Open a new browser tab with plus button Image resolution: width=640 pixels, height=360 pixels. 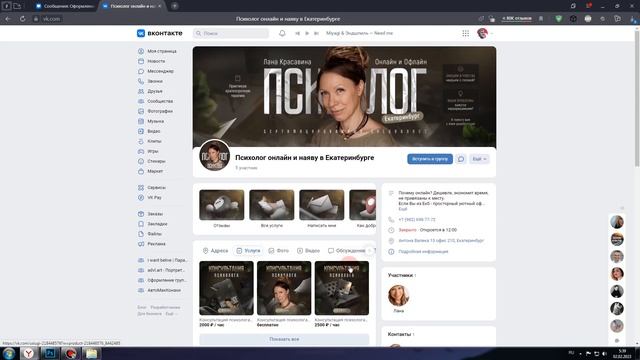click(174, 6)
